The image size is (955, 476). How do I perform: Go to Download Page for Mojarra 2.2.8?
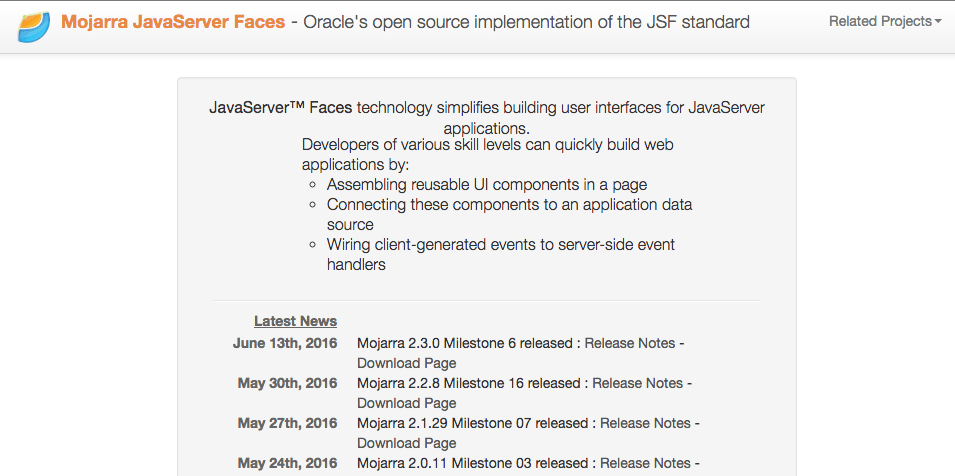pos(406,403)
